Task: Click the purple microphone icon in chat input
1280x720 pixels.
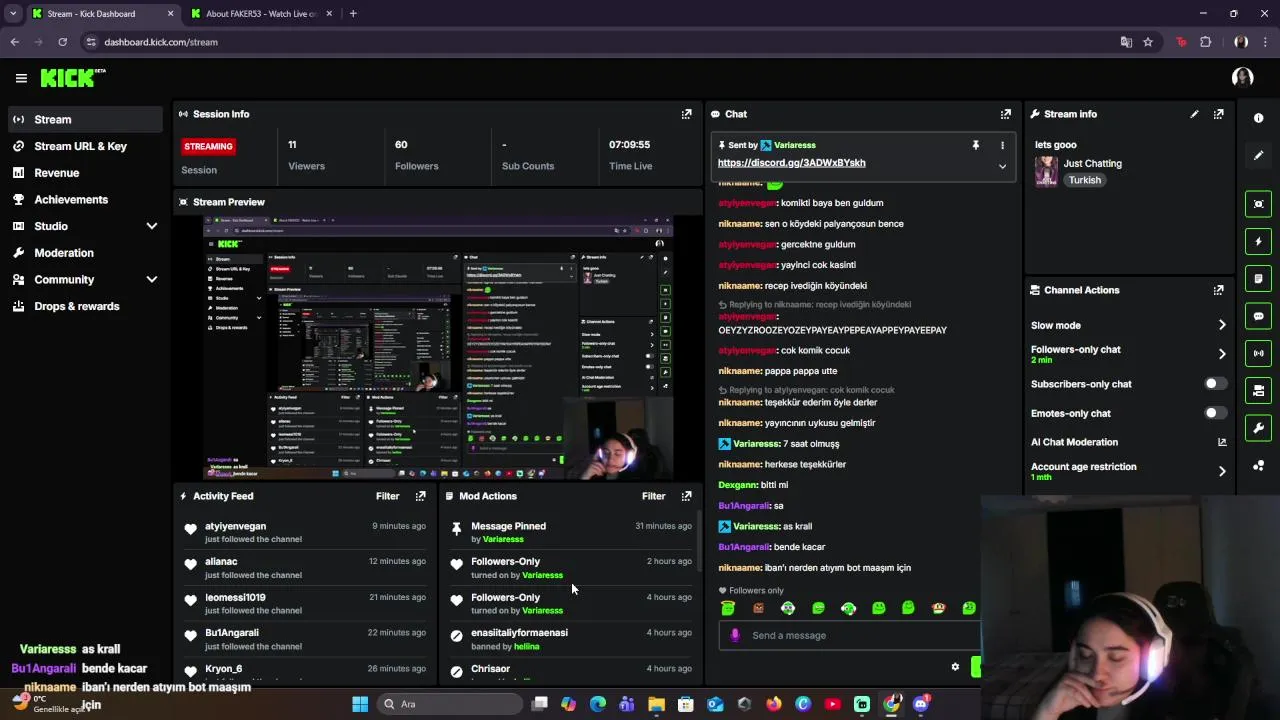Action: (735, 635)
